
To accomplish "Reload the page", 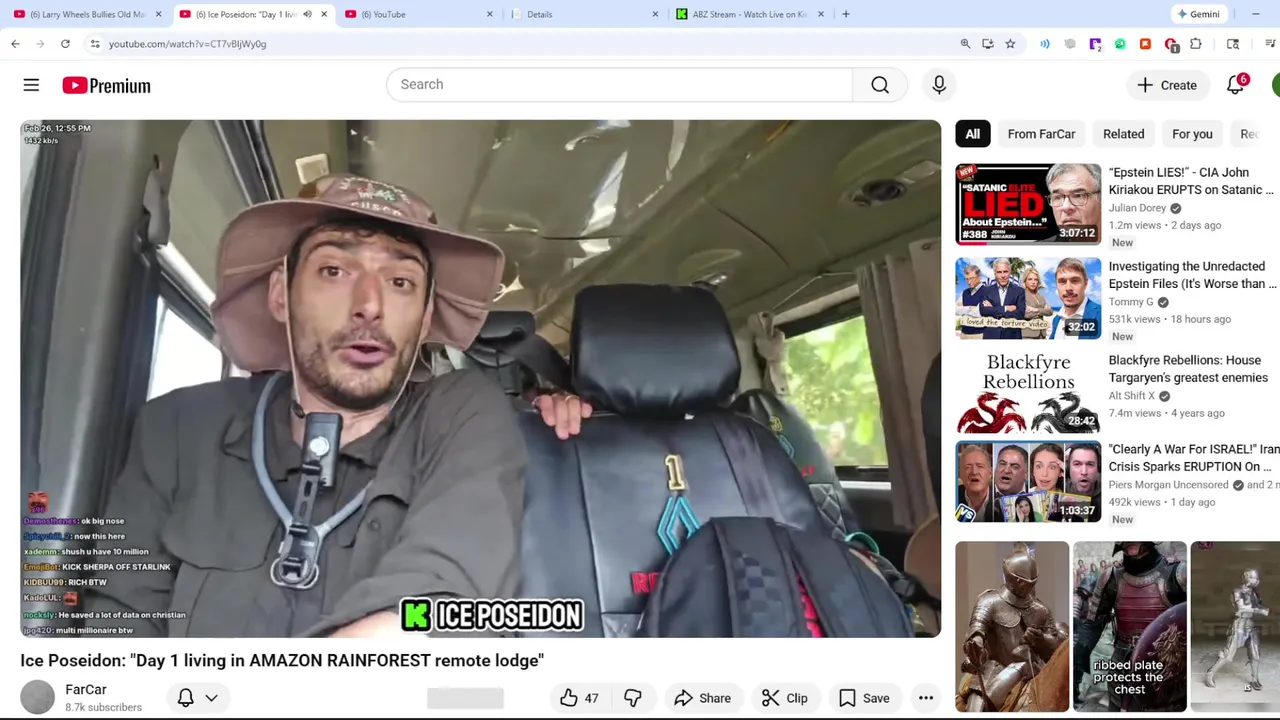I will [x=65, y=44].
